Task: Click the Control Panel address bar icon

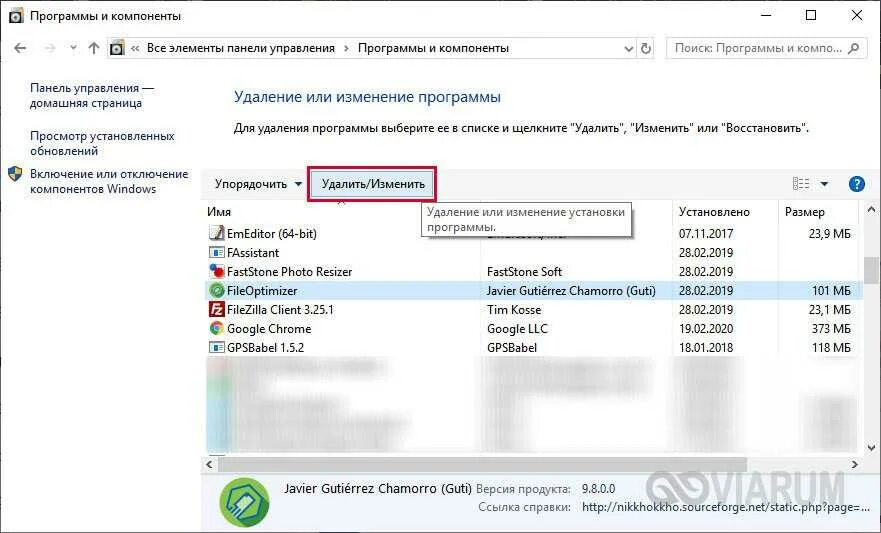Action: pyautogui.click(x=117, y=48)
